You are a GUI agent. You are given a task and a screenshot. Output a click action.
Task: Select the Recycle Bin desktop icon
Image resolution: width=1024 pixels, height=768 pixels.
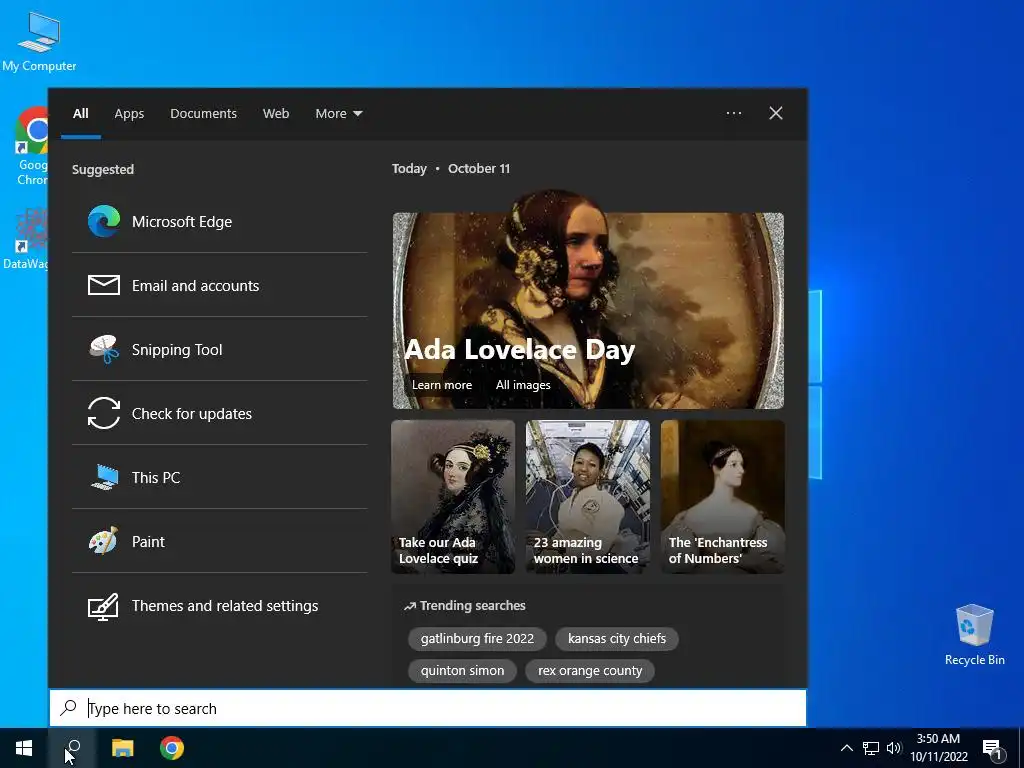[974, 634]
